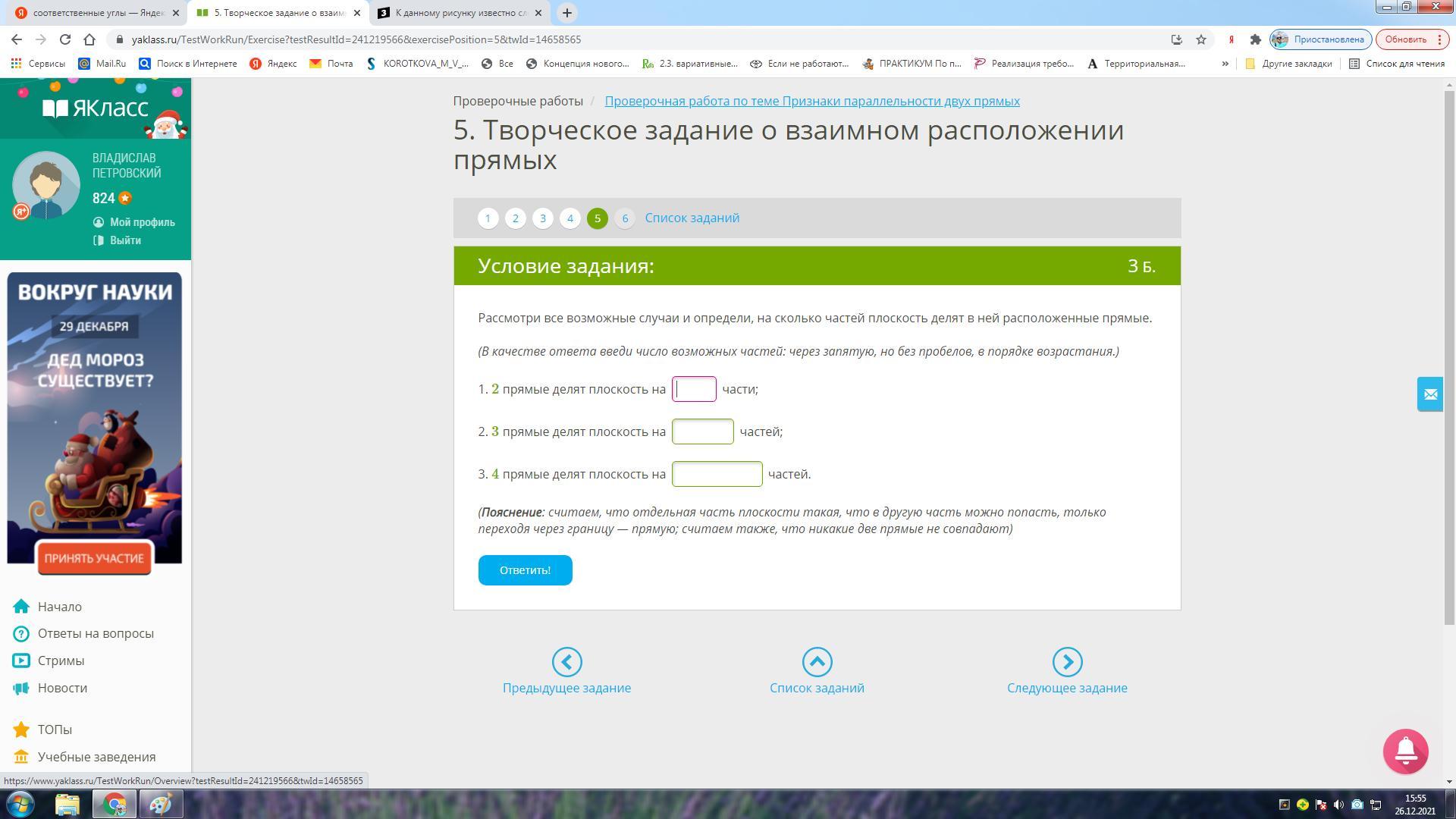Click the previous task arrow icon

566,662
